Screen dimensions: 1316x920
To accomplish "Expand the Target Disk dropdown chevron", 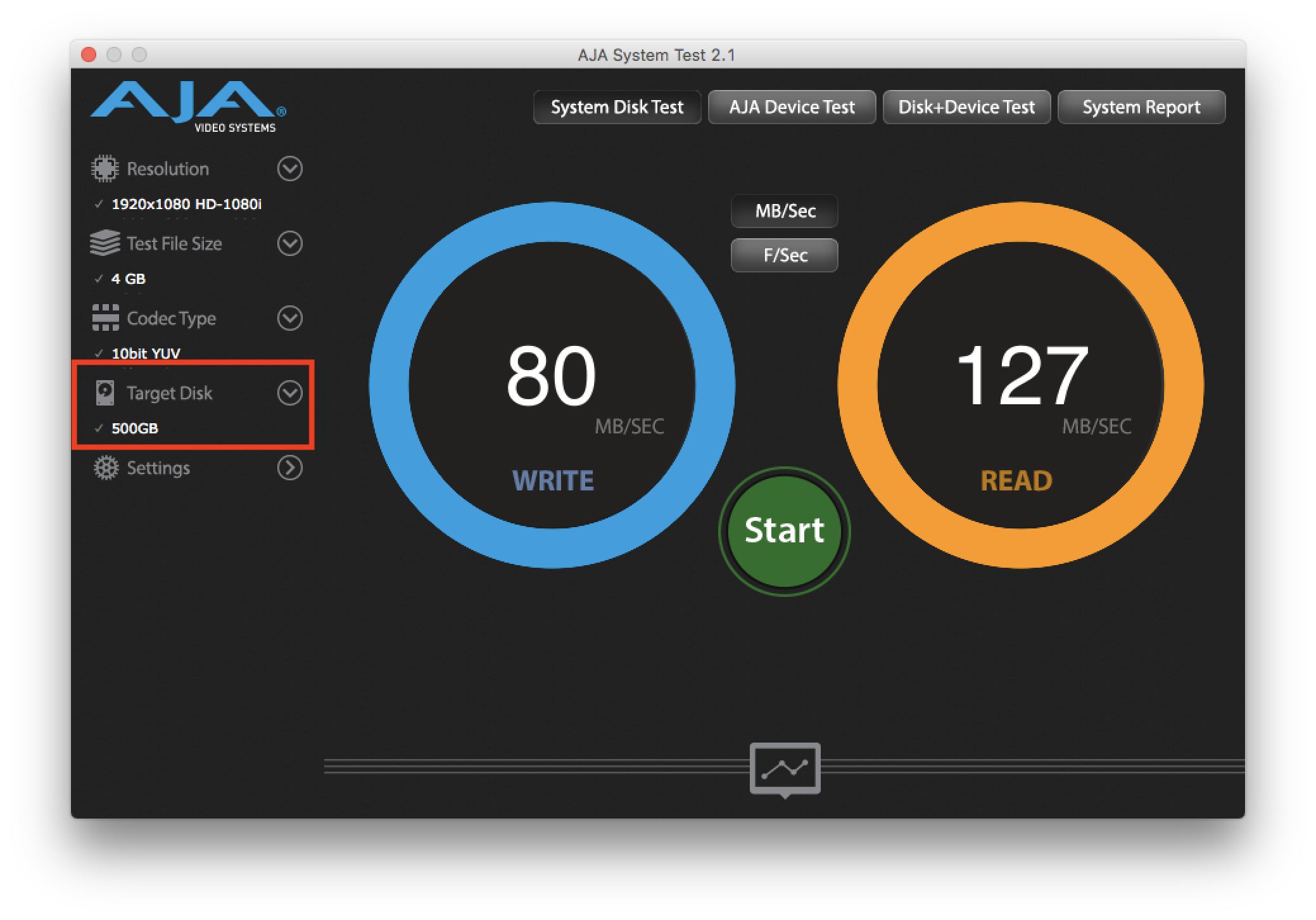I will pyautogui.click(x=289, y=393).
